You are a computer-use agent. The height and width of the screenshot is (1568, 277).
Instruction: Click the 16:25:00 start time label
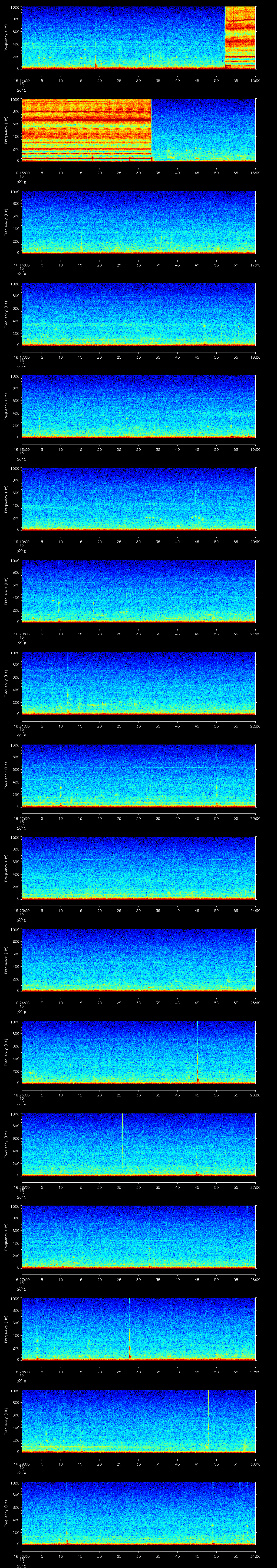pos(21,1095)
